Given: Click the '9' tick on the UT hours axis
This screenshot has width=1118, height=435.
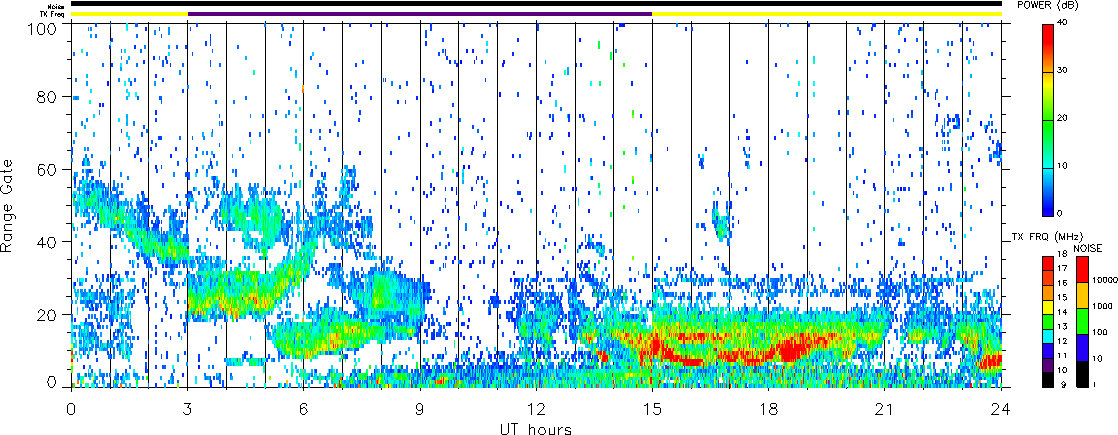Looking at the screenshot, I should click(x=420, y=408).
